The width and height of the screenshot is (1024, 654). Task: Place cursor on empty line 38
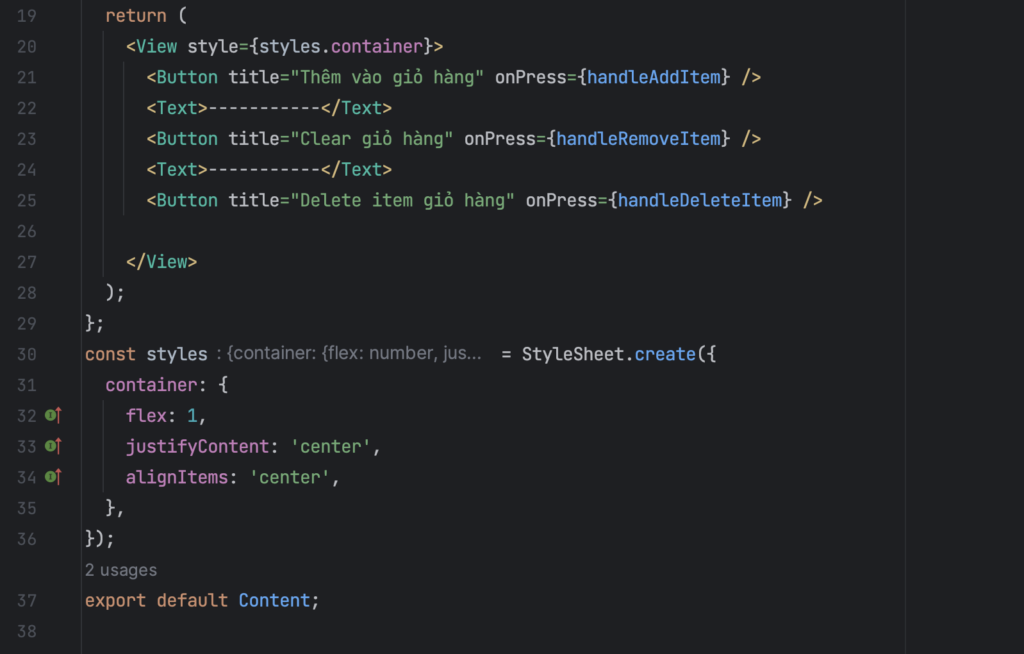tap(457, 630)
